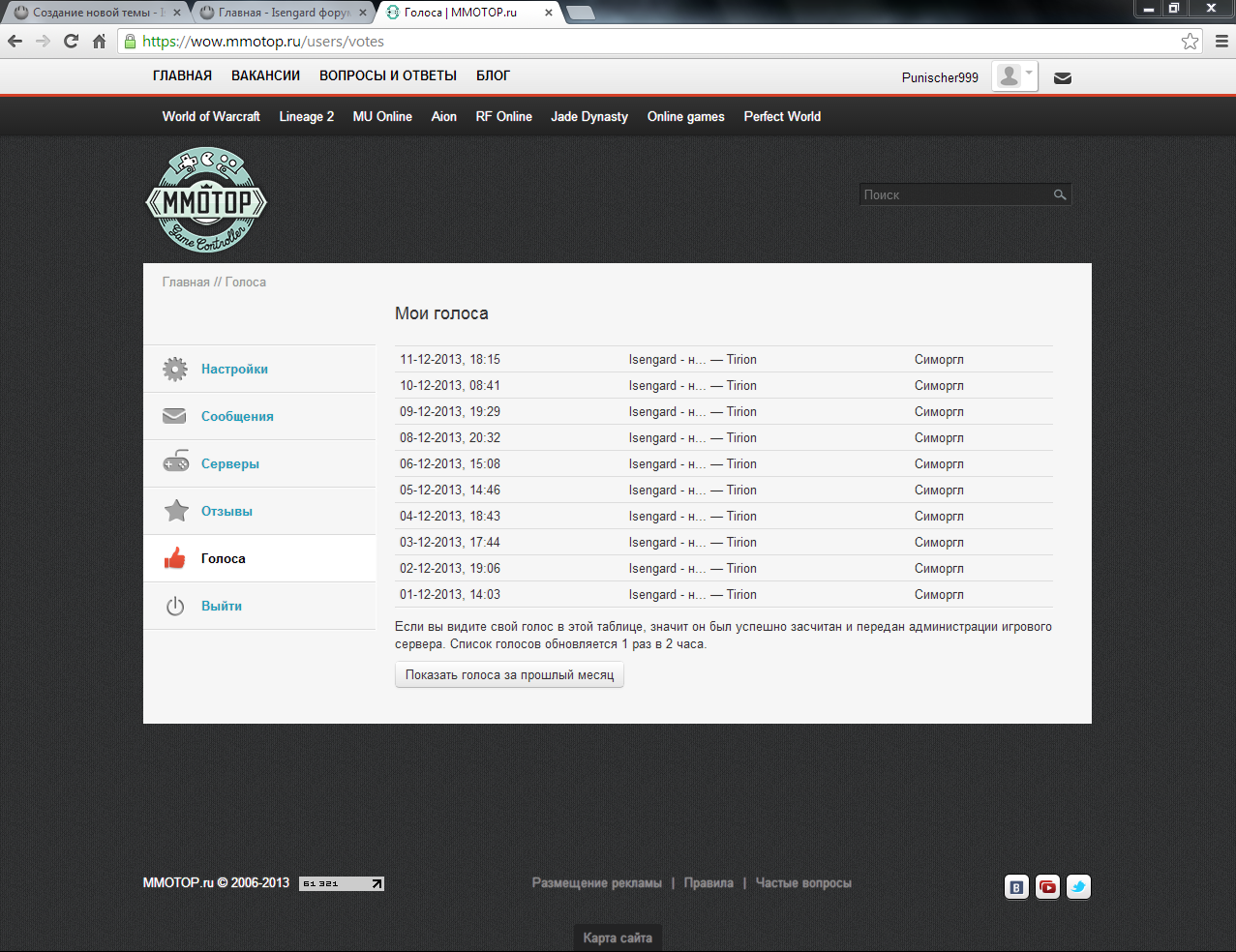The image size is (1236, 952).
Task: Open the YouTube icon in footer
Action: click(x=1047, y=886)
